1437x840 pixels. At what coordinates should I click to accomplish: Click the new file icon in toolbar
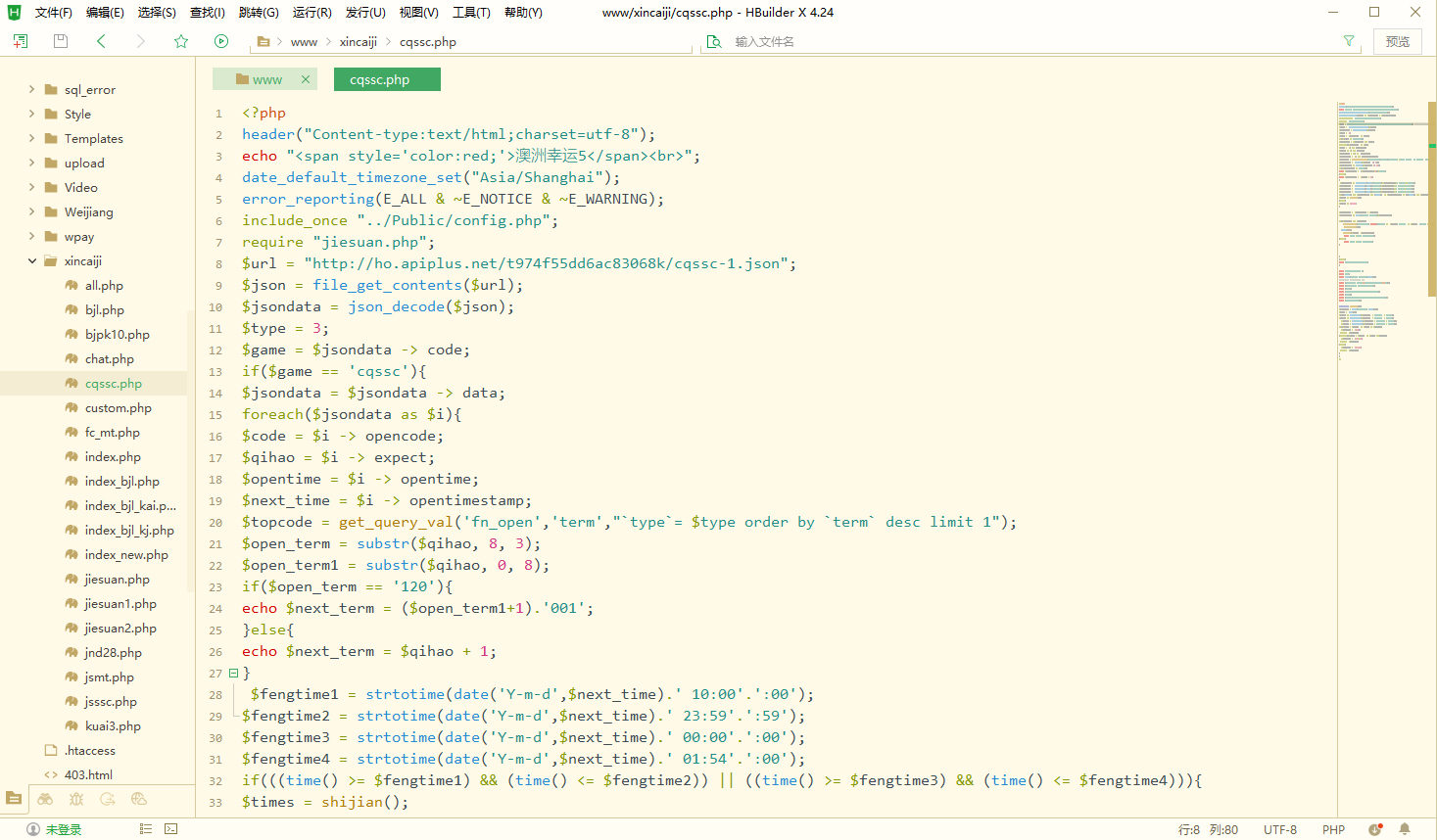click(21, 41)
